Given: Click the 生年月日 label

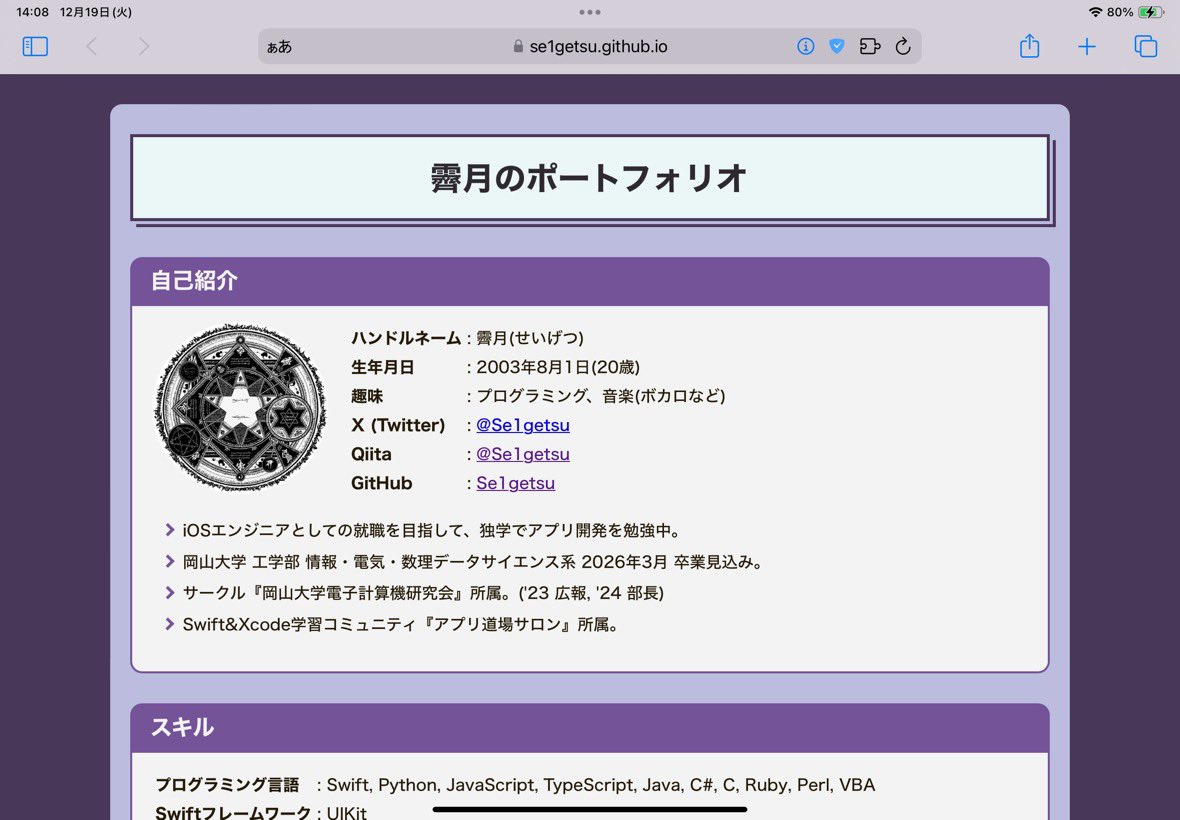Looking at the screenshot, I should pyautogui.click(x=382, y=367).
